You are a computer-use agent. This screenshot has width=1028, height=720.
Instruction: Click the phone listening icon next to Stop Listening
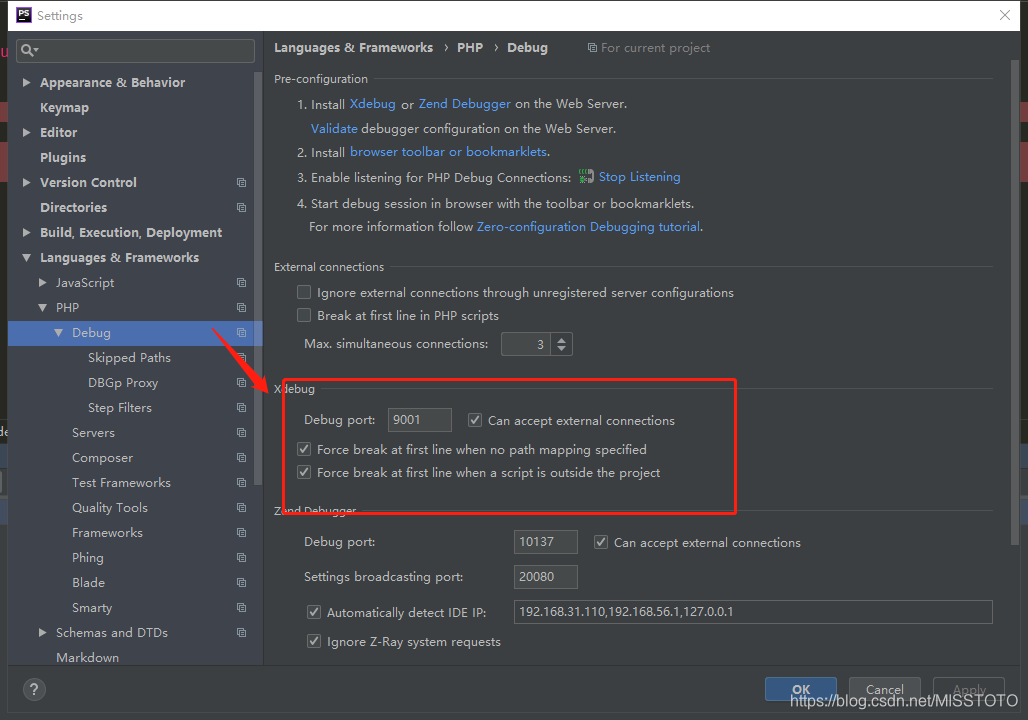point(585,176)
